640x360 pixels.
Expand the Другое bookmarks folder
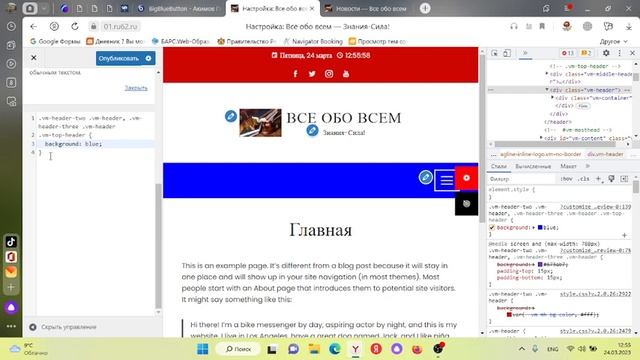[613, 41]
